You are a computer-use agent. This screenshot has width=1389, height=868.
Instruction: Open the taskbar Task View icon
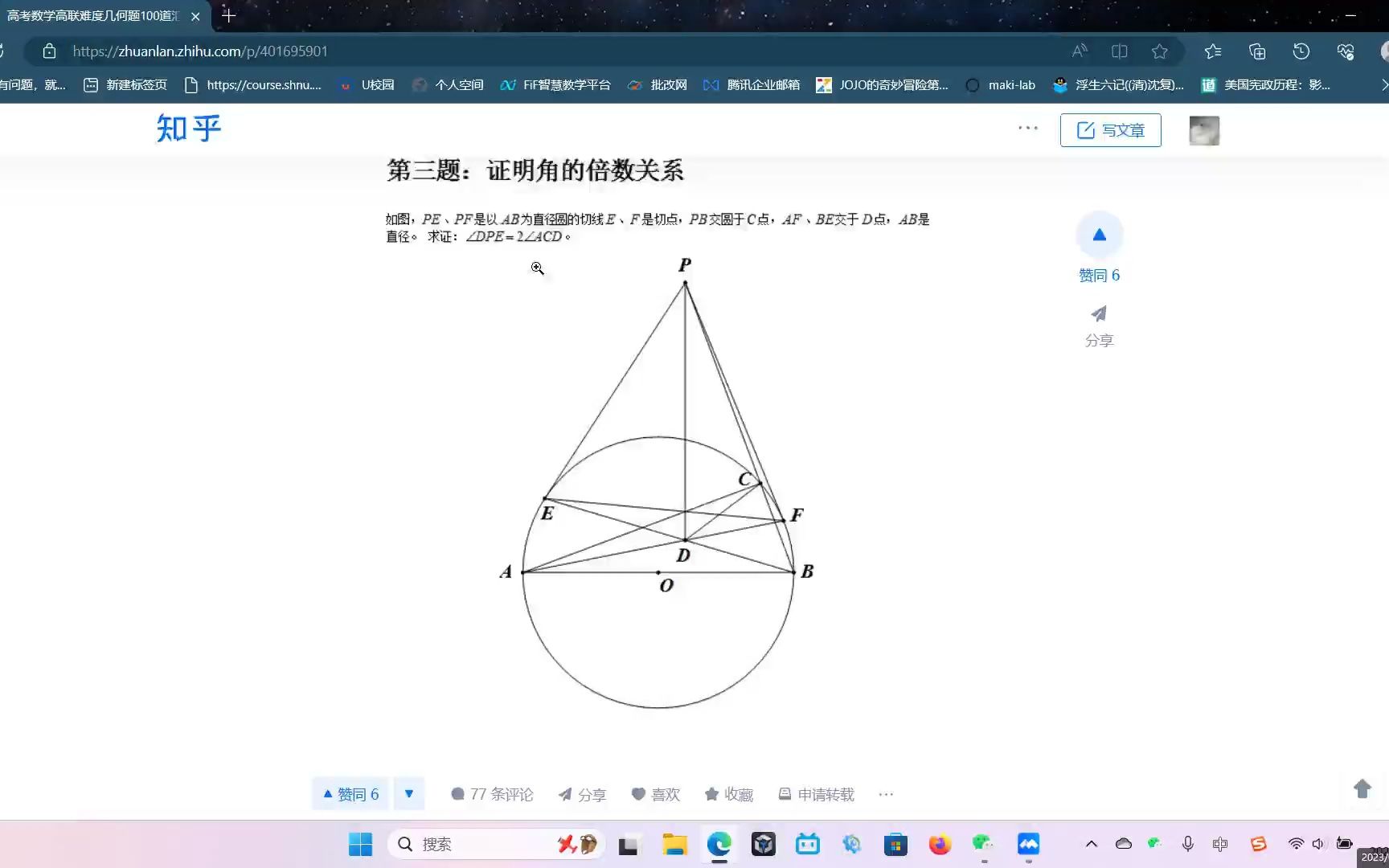pos(628,845)
